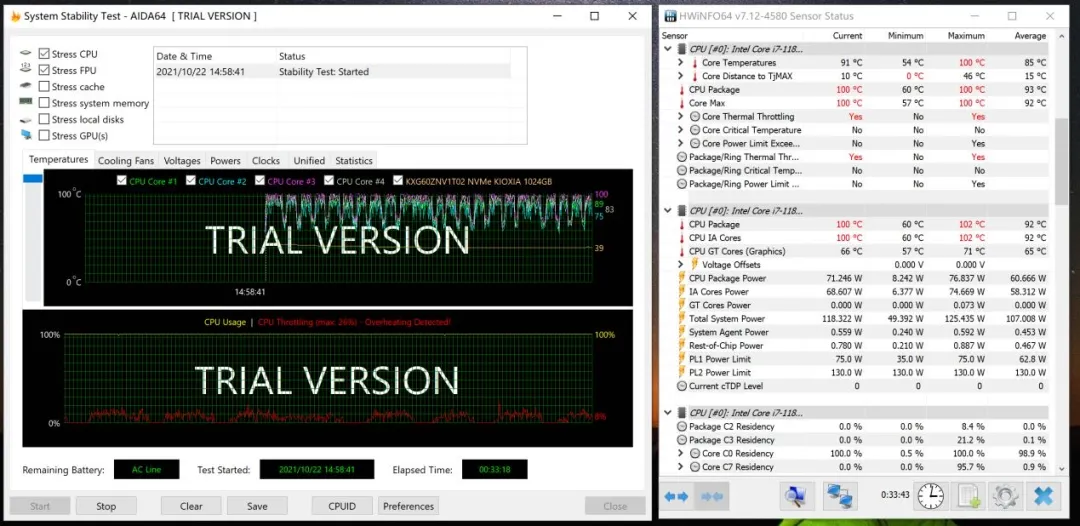Click HWiNFO expand columns arrows icon

[x=676, y=496]
